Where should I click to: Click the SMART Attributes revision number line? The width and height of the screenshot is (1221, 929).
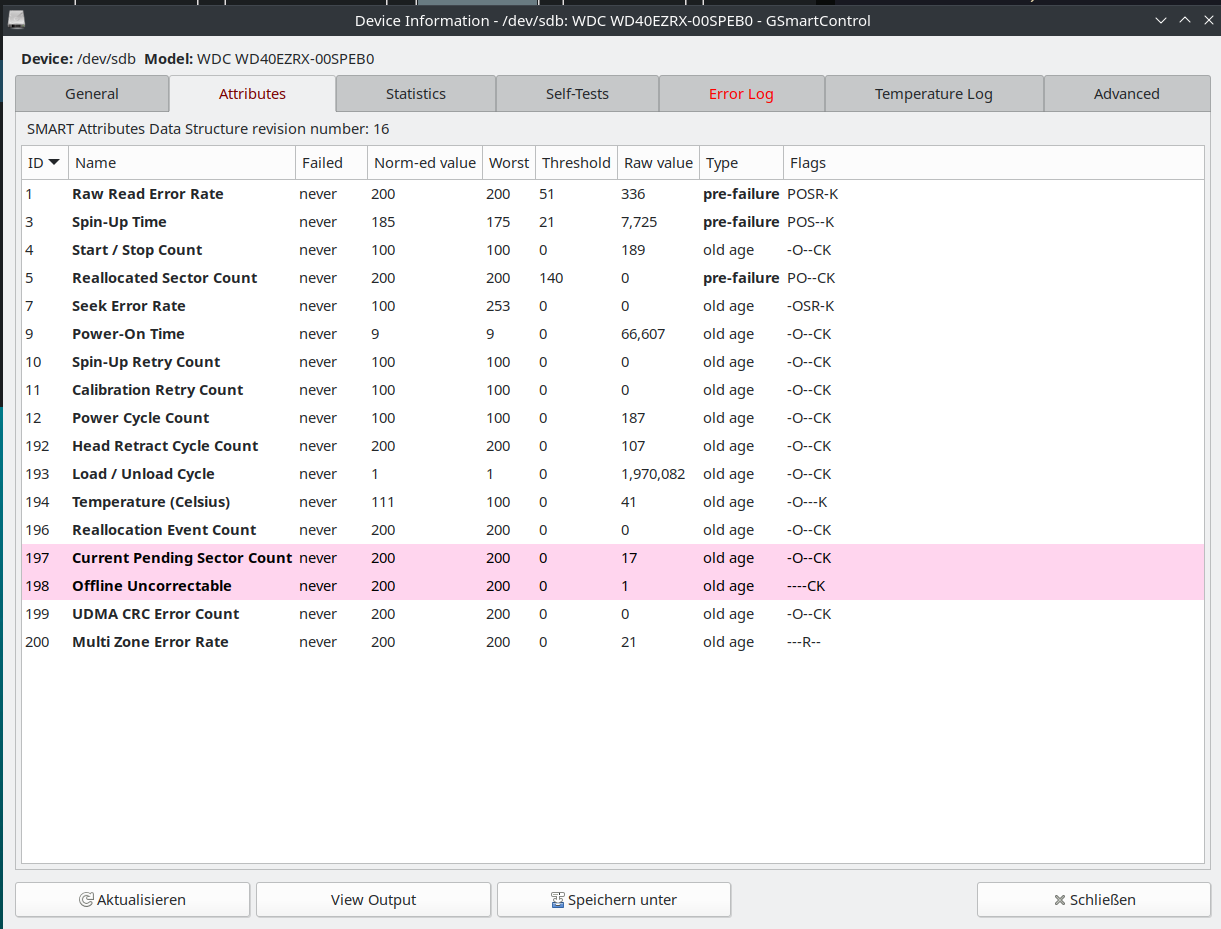[208, 129]
